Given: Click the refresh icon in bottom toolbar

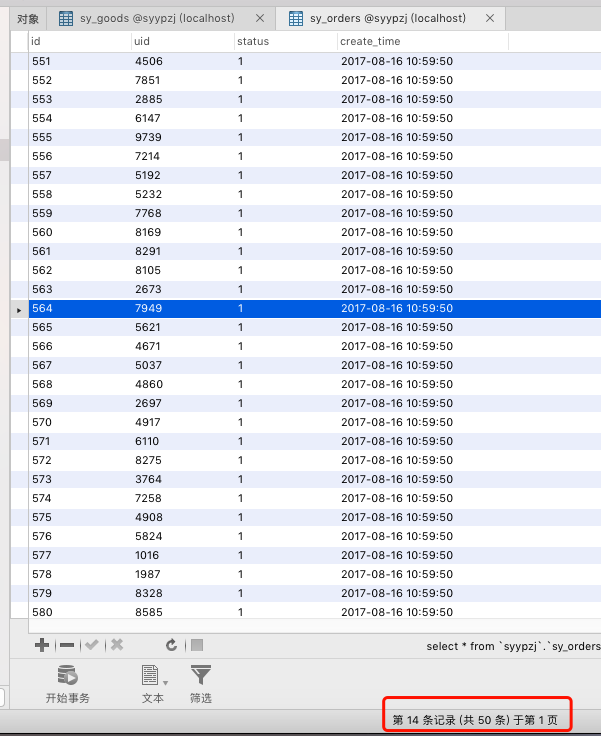Looking at the screenshot, I should (x=171, y=646).
